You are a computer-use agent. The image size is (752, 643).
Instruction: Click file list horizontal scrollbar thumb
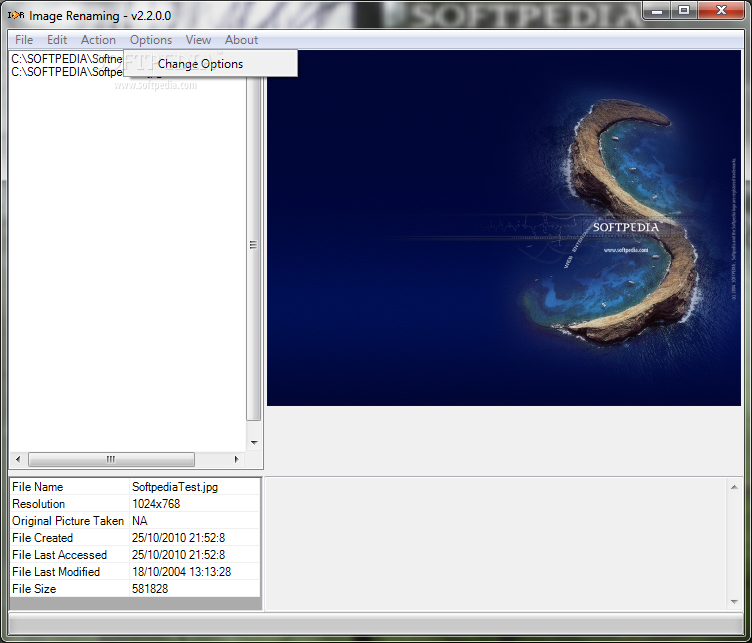[111, 459]
